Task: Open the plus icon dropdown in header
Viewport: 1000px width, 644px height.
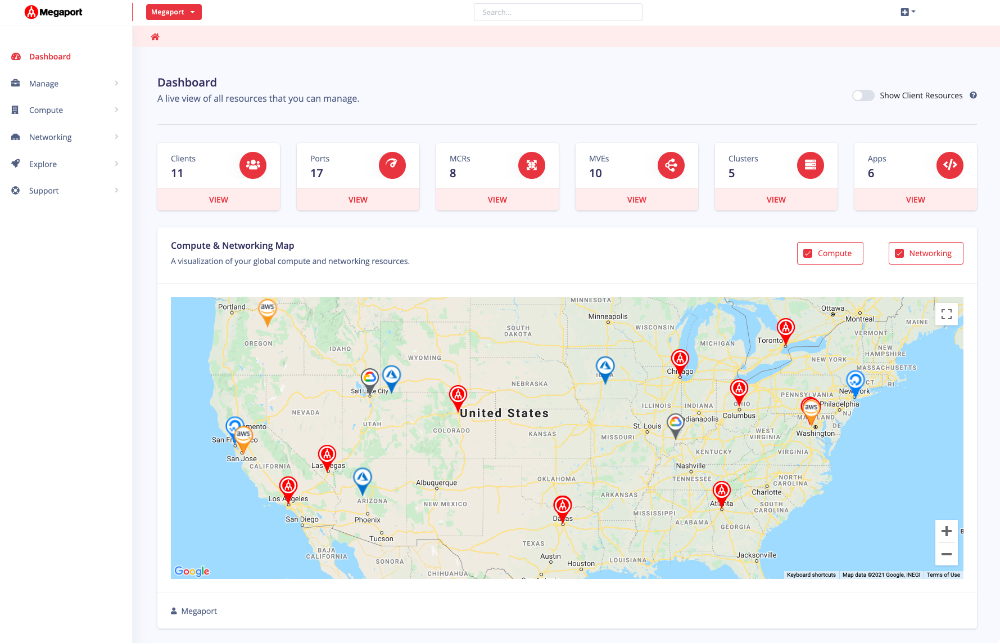Action: pyautogui.click(x=908, y=12)
